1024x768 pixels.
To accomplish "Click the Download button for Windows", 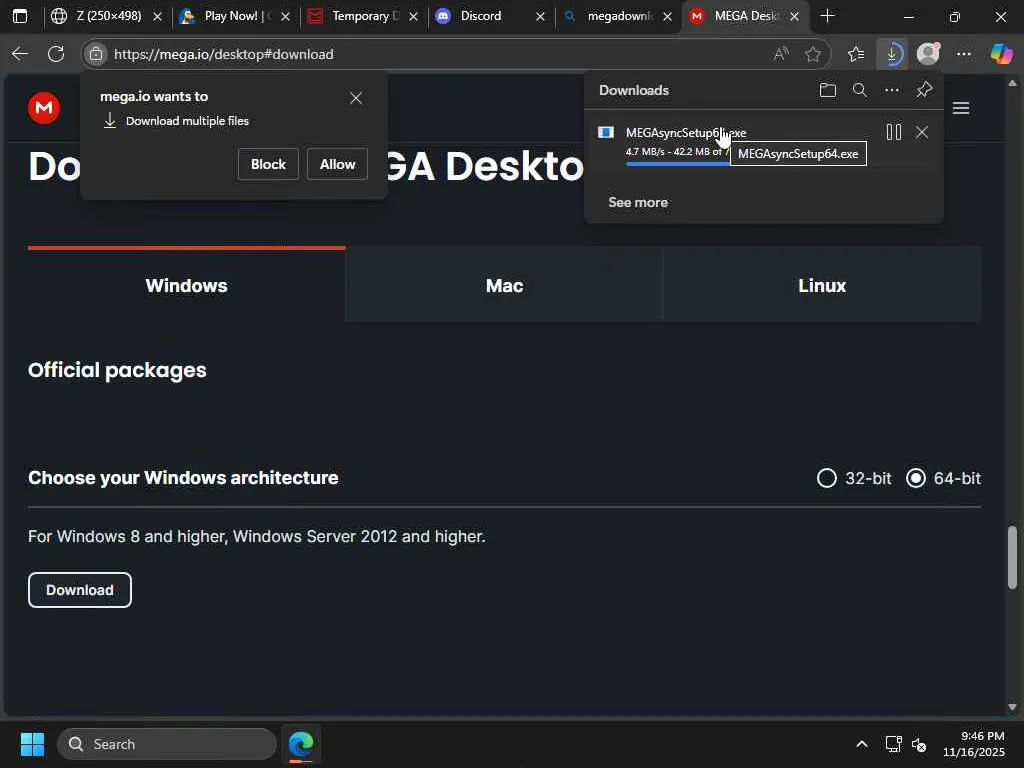I will [80, 590].
